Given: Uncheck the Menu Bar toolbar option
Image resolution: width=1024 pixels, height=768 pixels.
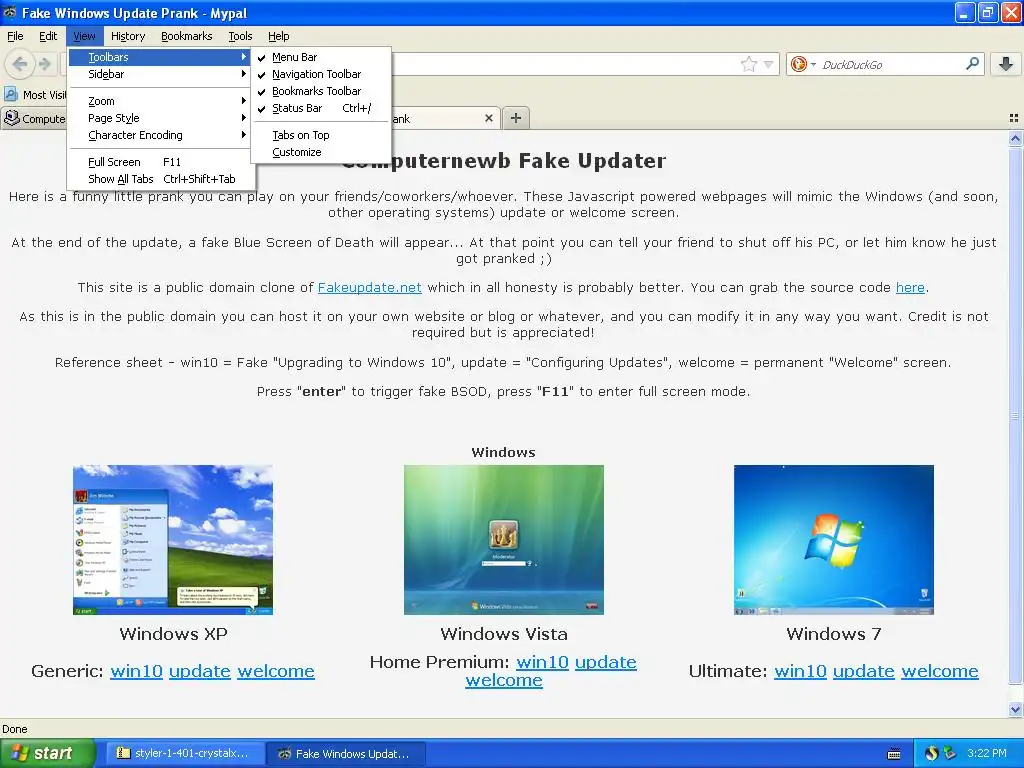Looking at the screenshot, I should pos(321,57).
